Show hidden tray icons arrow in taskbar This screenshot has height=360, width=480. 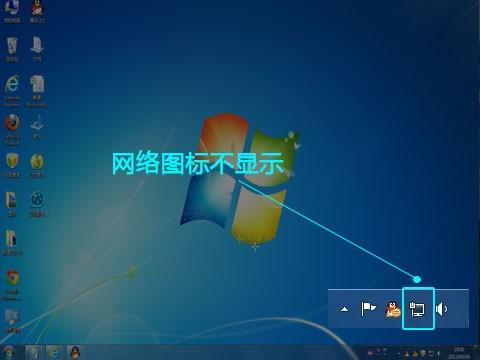(x=398, y=353)
